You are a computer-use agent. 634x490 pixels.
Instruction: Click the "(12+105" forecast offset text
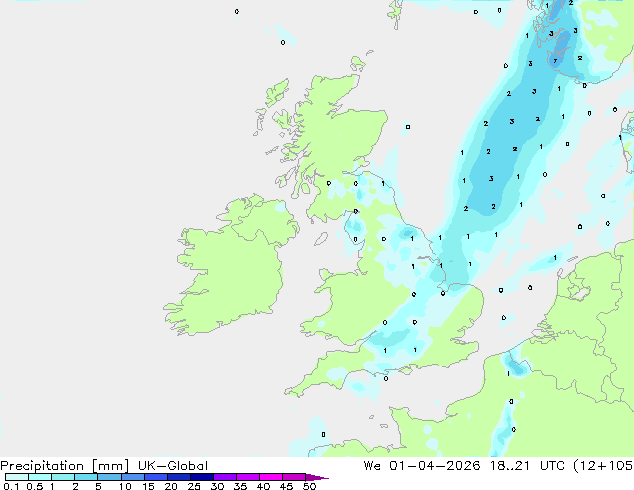(603, 466)
